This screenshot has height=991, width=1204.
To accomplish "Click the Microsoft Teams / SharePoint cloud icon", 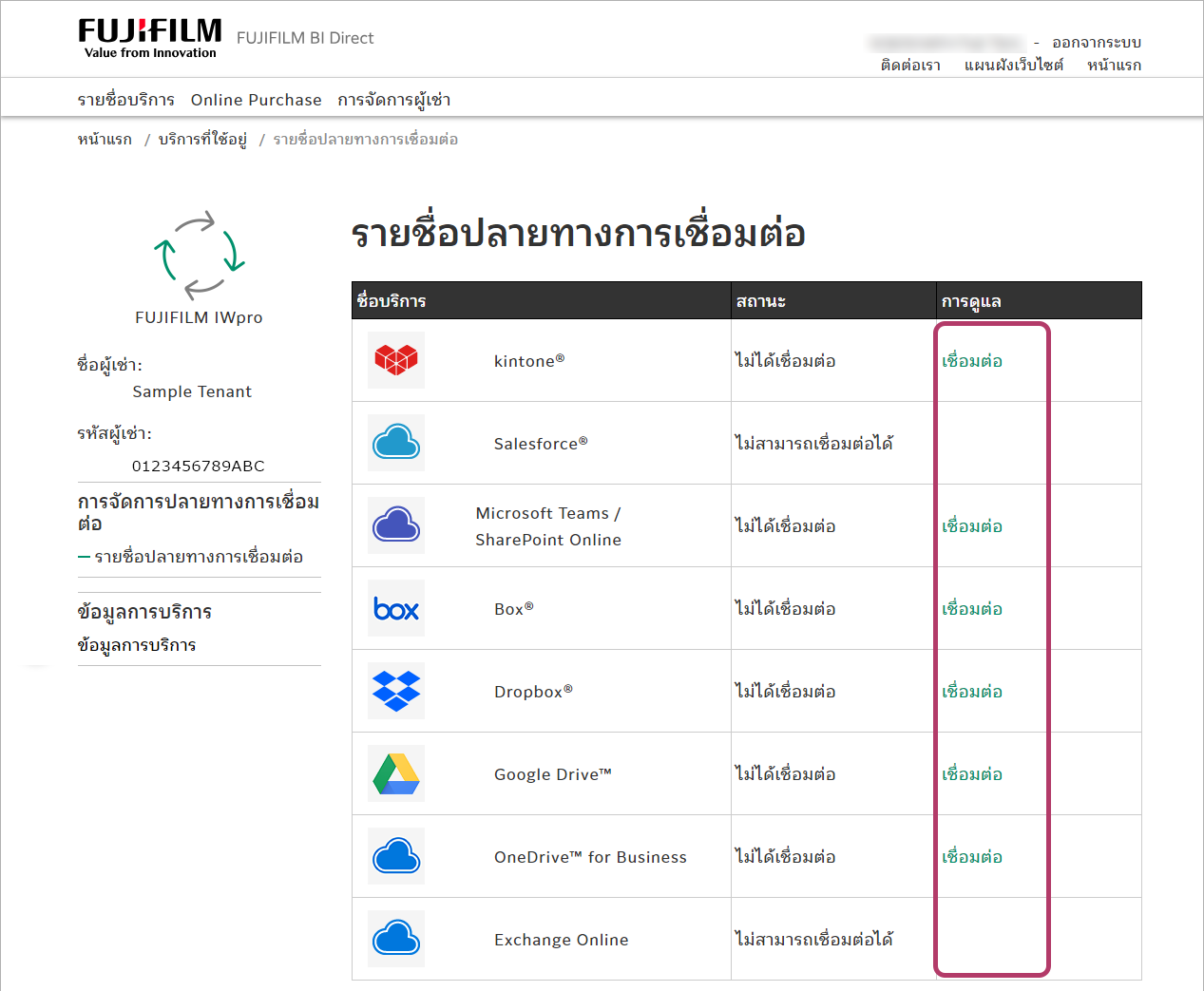I will click(x=396, y=525).
